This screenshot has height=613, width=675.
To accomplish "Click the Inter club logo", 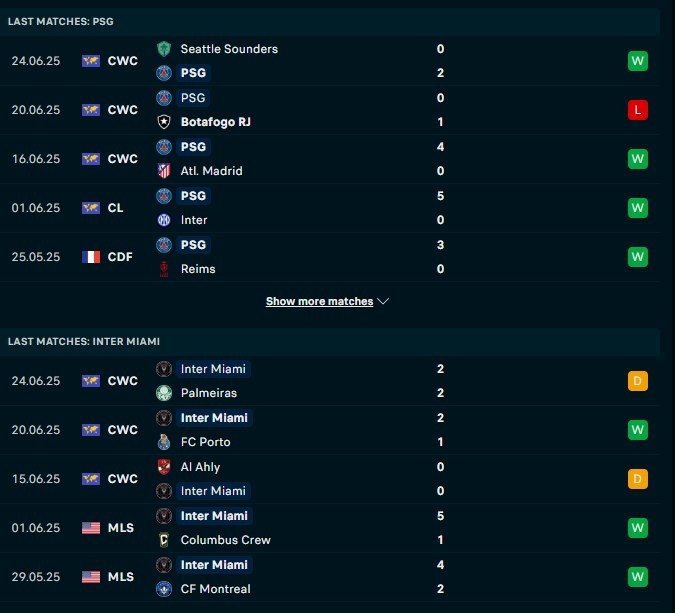I will tap(164, 220).
